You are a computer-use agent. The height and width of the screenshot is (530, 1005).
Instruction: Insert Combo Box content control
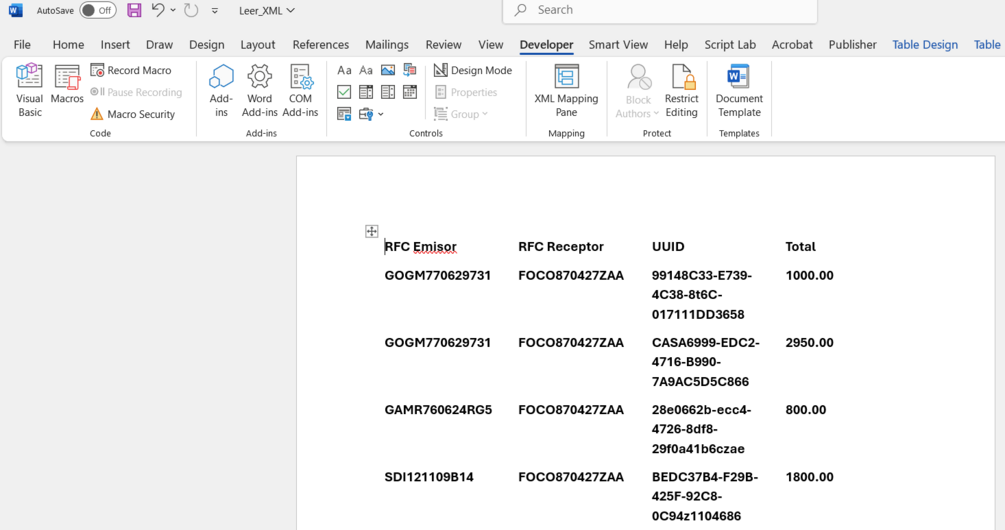[366, 92]
